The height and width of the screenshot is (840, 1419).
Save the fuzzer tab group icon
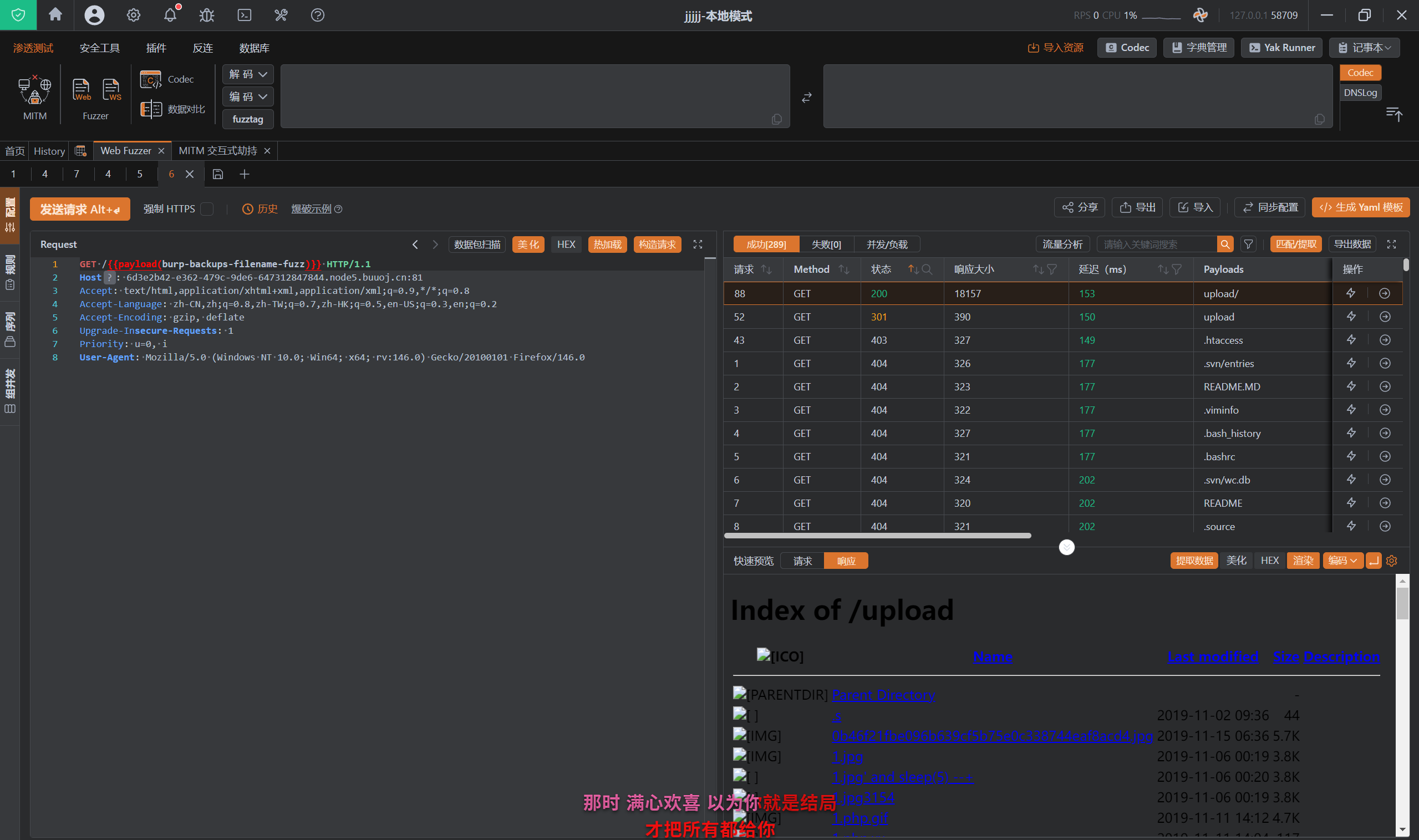(x=217, y=174)
